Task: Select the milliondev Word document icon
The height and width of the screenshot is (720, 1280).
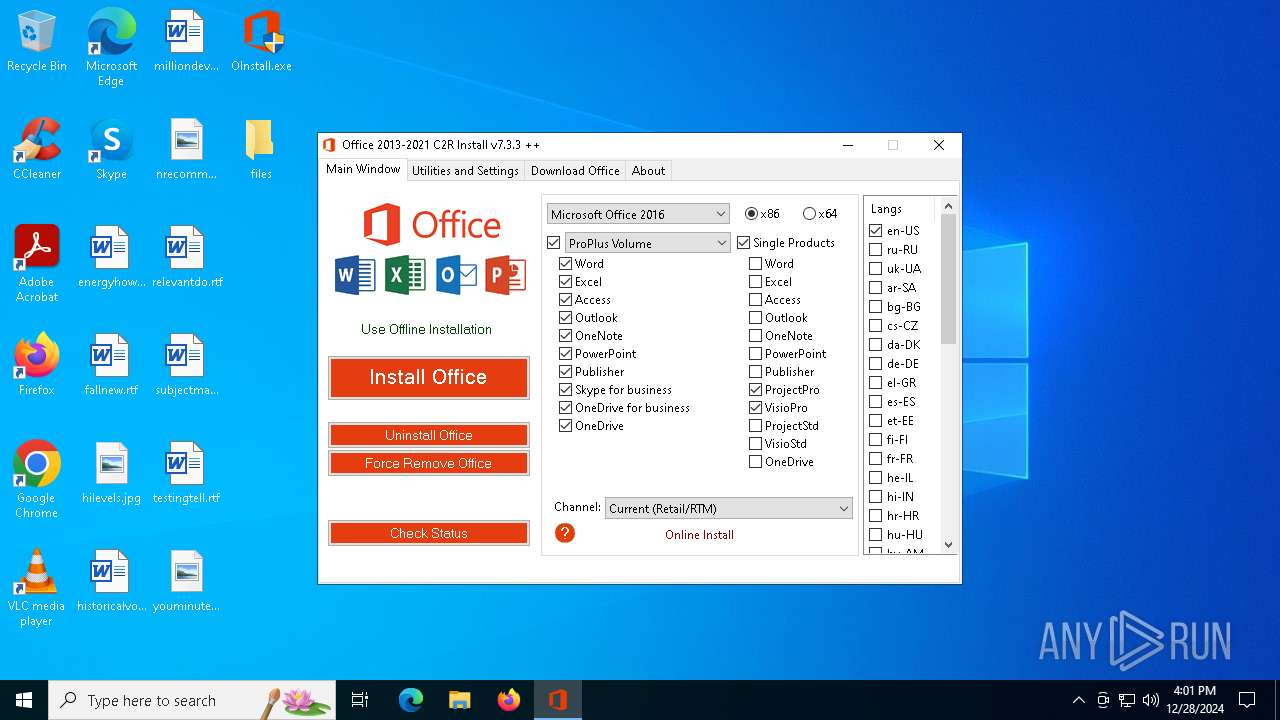Action: click(x=185, y=42)
